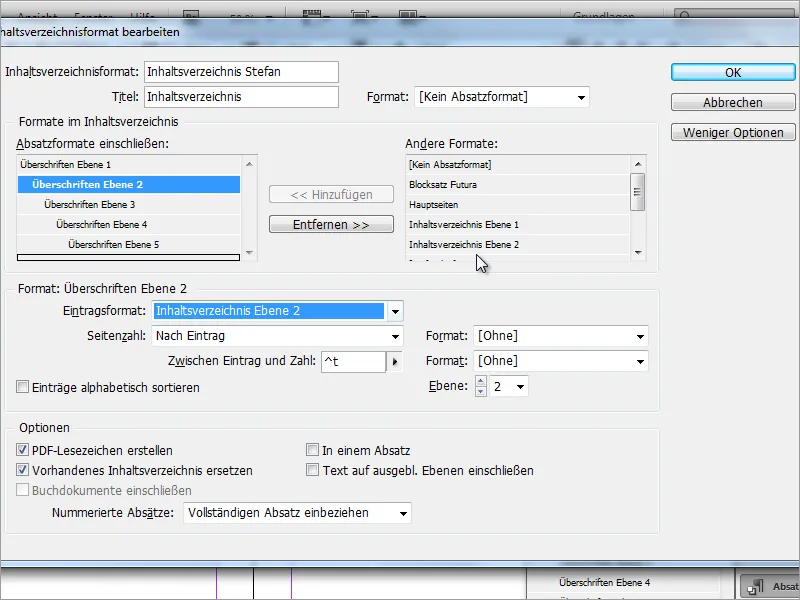Enable Einträge alphabetisch sortieren checkbox
This screenshot has width=800, height=600.
22,387
